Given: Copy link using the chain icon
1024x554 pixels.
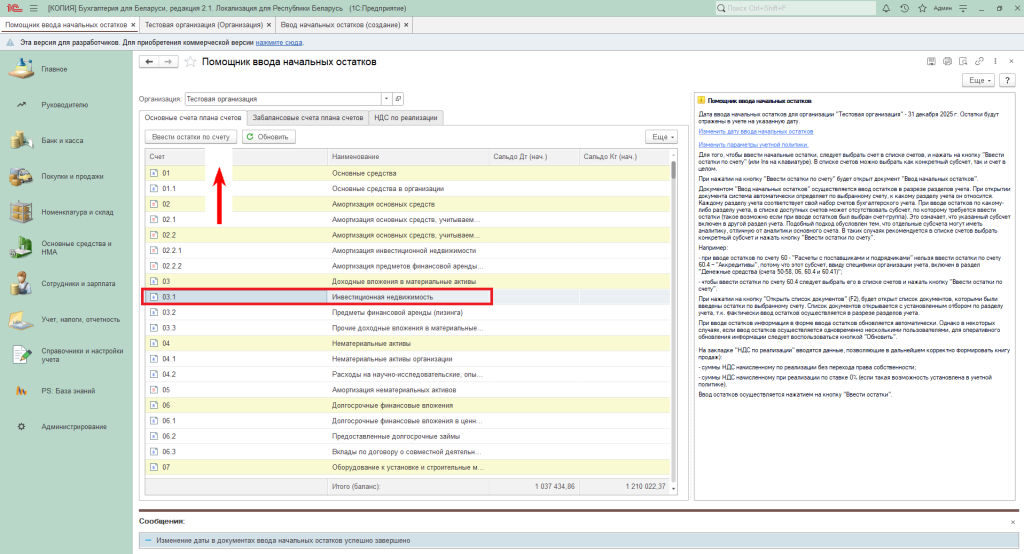Looking at the screenshot, I should pyautogui.click(x=978, y=61).
